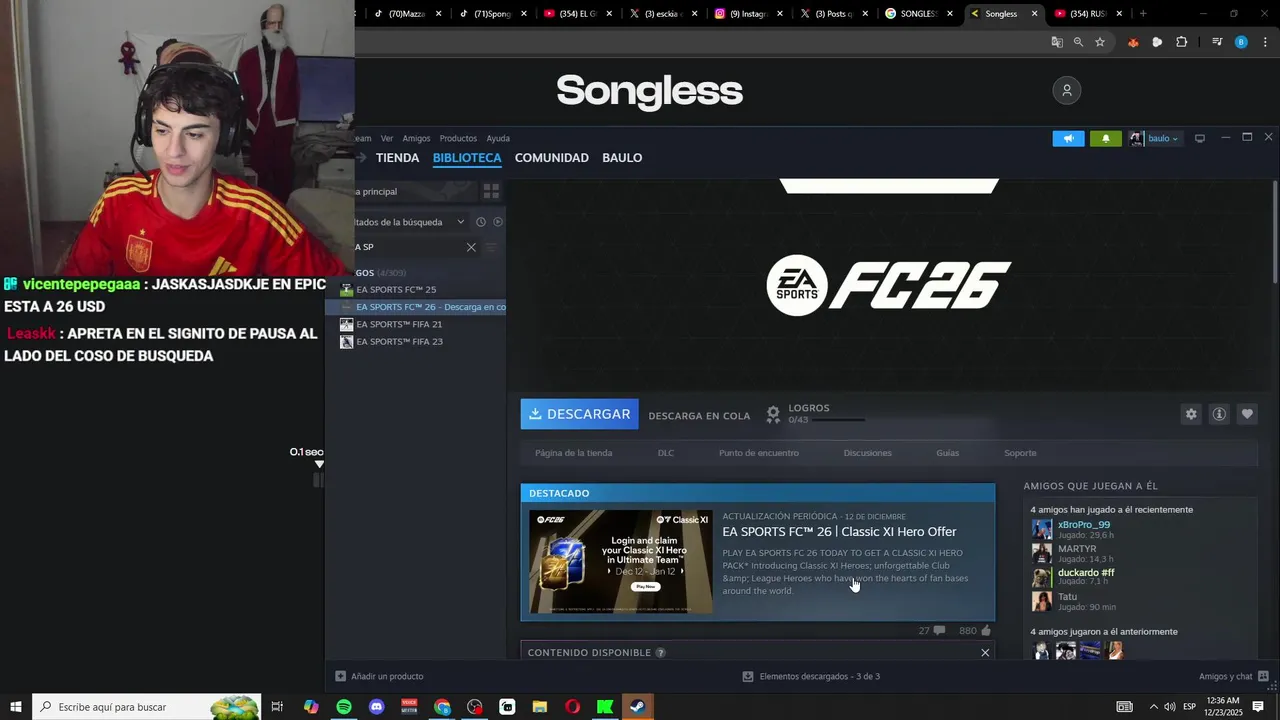This screenshot has width=1280, height=720.
Task: Click the recent activity clock icon
Action: click(x=481, y=222)
